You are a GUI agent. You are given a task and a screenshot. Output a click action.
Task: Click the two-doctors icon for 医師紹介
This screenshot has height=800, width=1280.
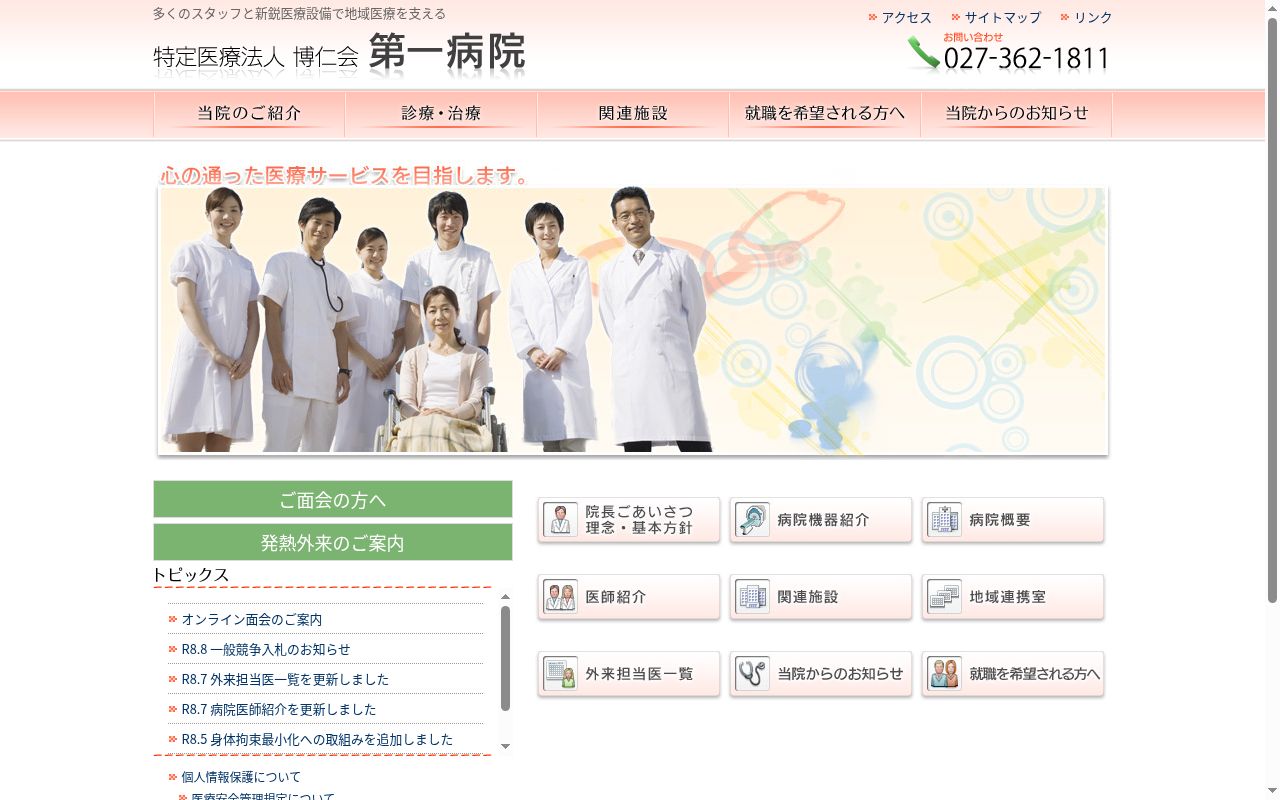point(560,597)
